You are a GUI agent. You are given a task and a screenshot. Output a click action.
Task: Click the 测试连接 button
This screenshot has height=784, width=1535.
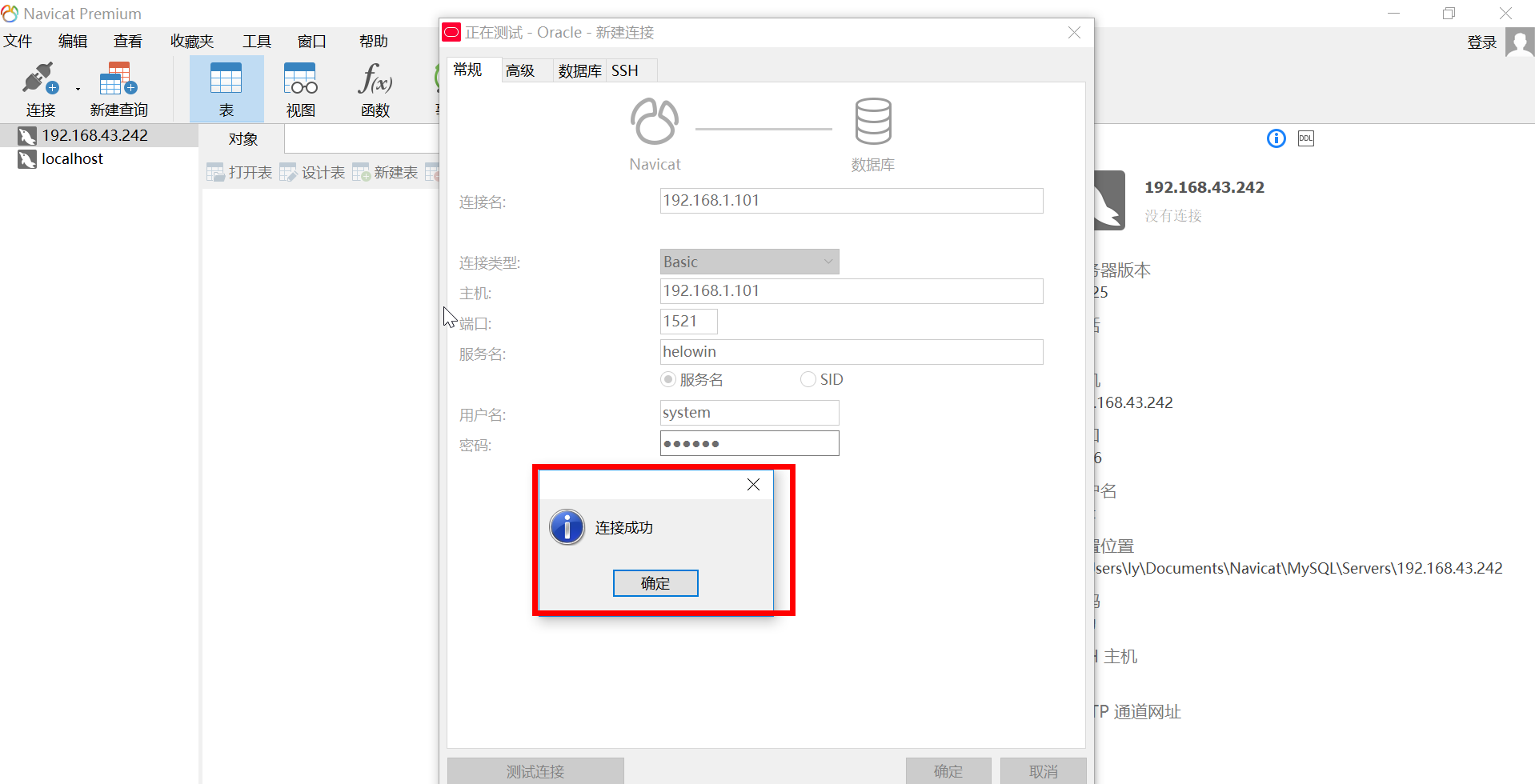point(535,771)
